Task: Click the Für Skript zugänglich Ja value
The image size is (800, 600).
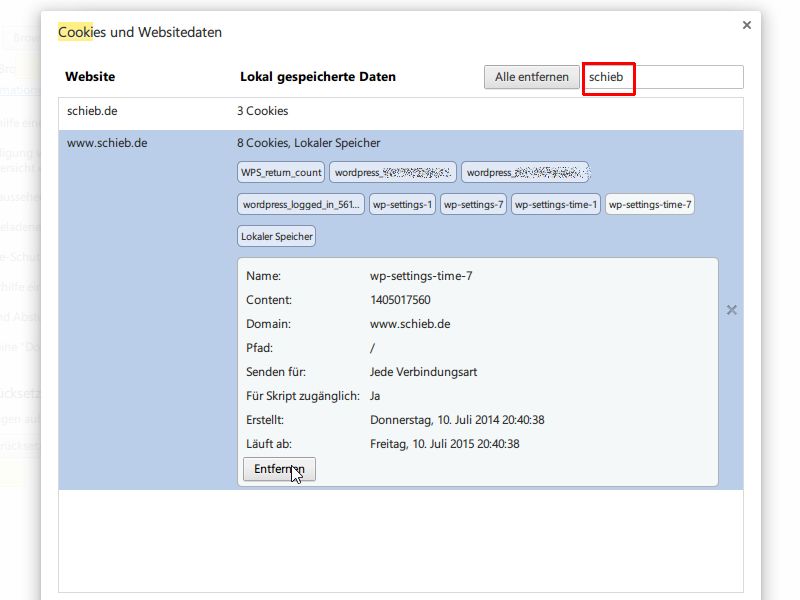Action: click(375, 396)
